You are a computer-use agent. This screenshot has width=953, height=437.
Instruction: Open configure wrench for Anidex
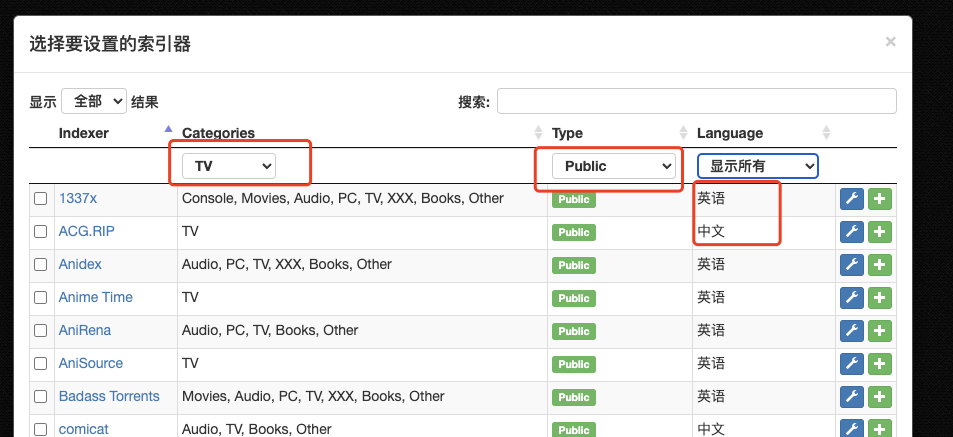[852, 265]
